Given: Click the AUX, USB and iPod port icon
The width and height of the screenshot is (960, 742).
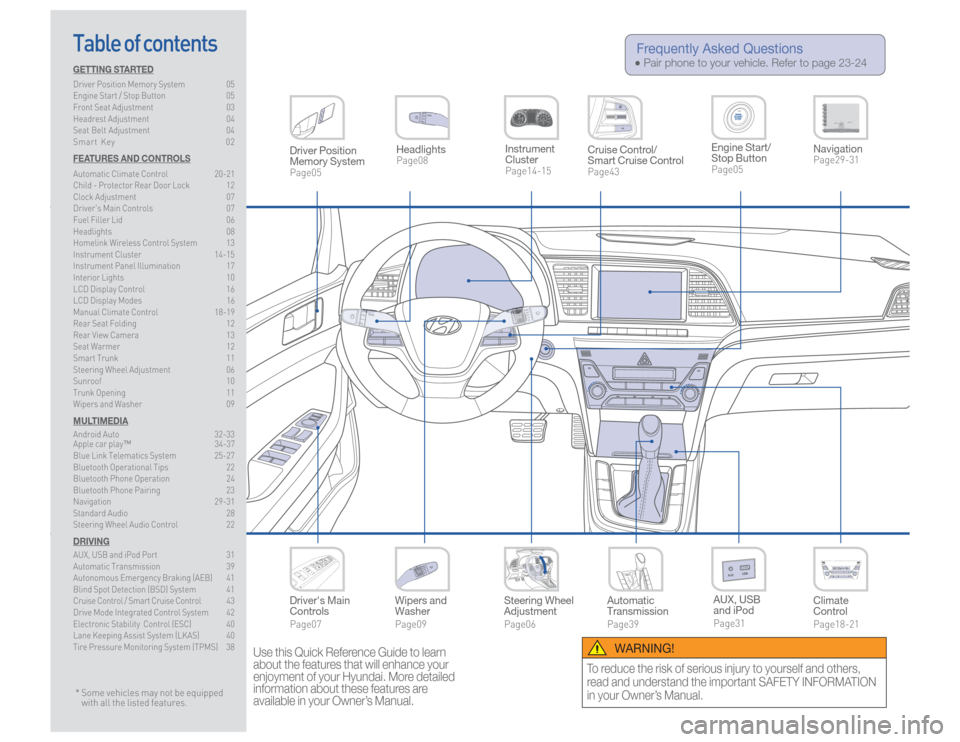Looking at the screenshot, I should (738, 569).
